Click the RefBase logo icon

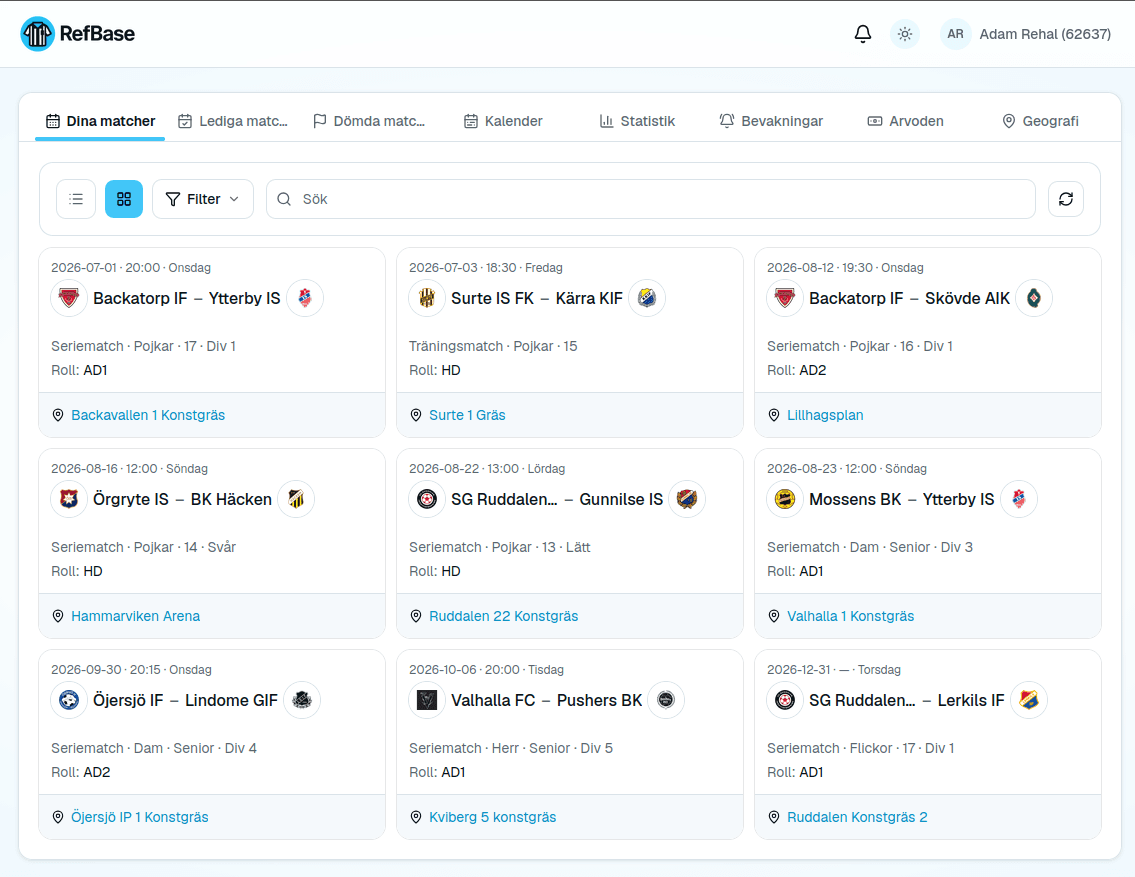pos(38,34)
